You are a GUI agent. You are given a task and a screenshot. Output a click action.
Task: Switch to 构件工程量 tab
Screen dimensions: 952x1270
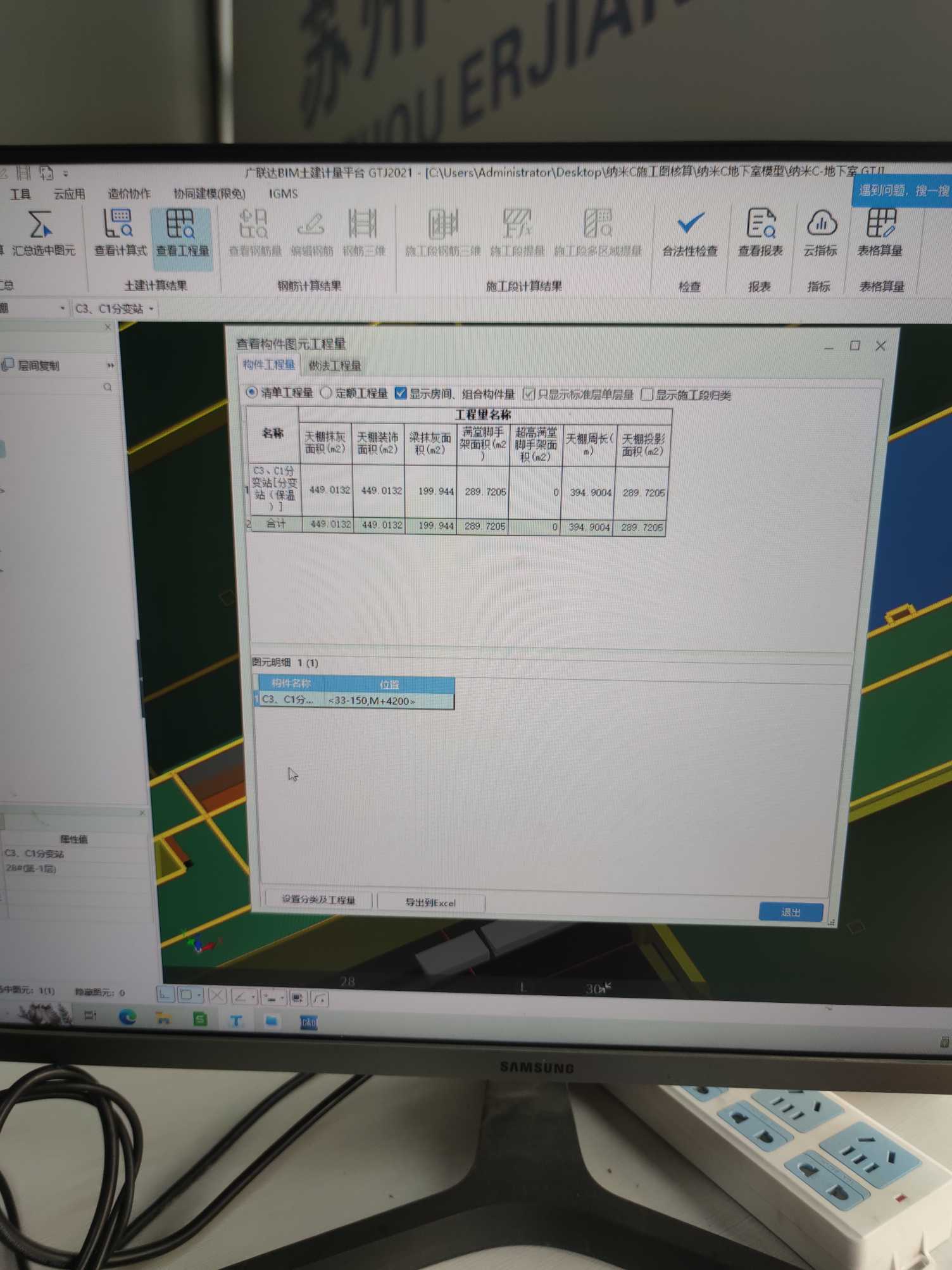coord(269,365)
